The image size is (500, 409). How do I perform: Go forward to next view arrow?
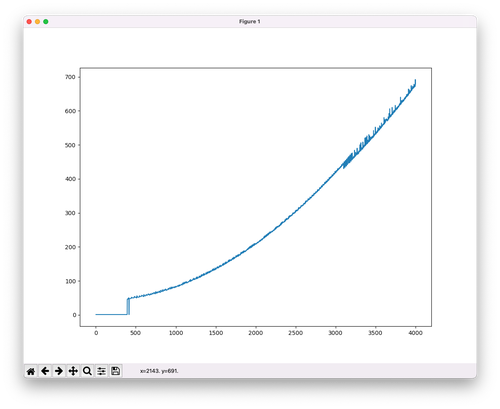59,371
